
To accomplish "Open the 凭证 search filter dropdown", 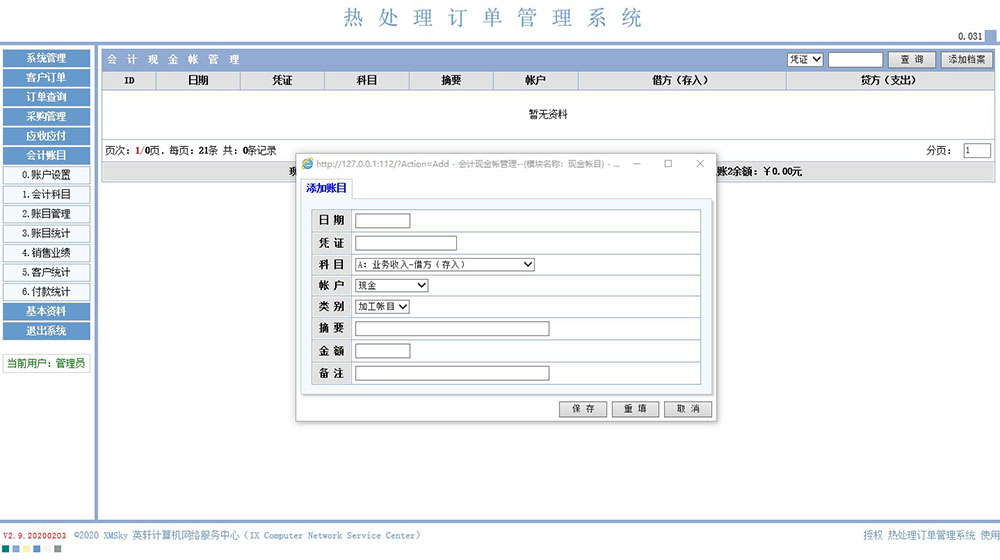I will [804, 60].
